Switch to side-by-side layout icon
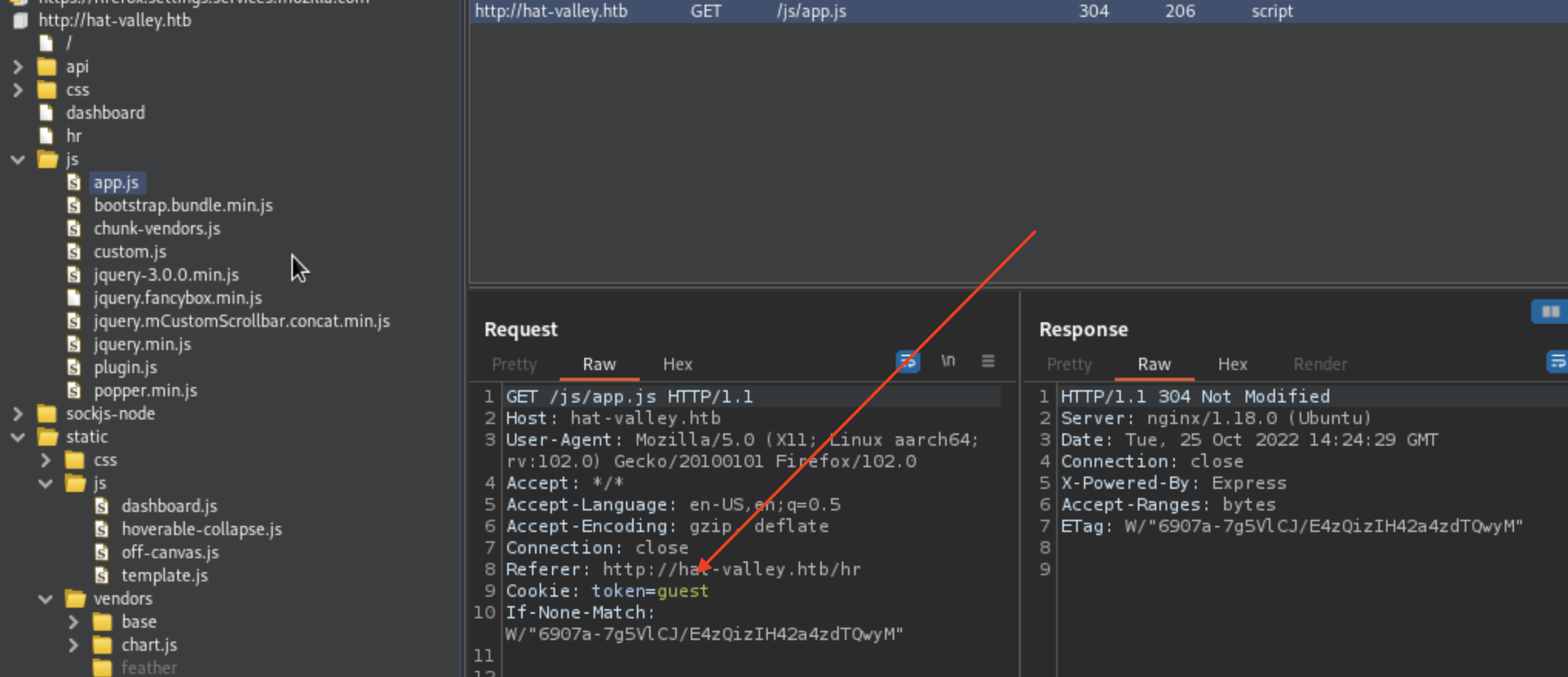 point(1549,312)
